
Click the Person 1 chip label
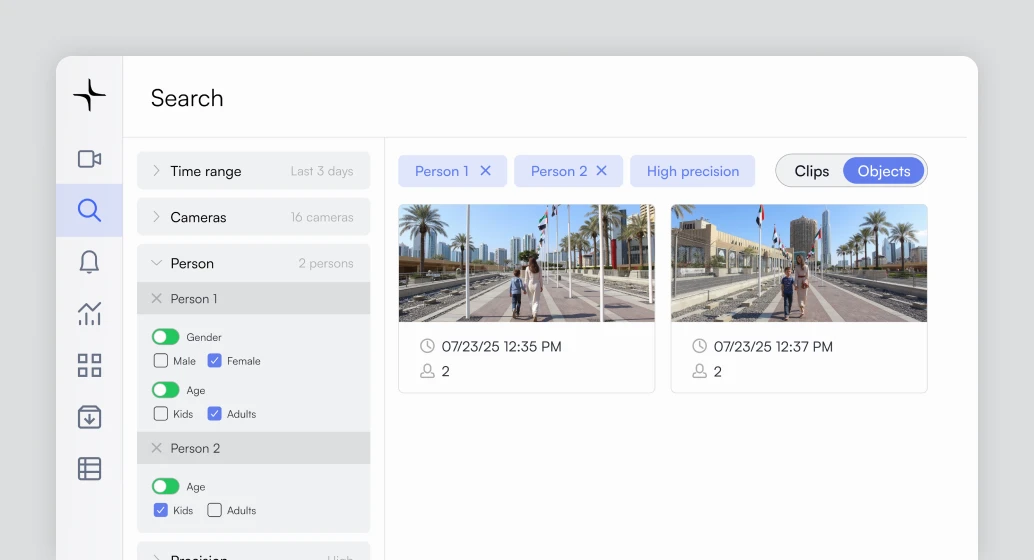tap(442, 171)
